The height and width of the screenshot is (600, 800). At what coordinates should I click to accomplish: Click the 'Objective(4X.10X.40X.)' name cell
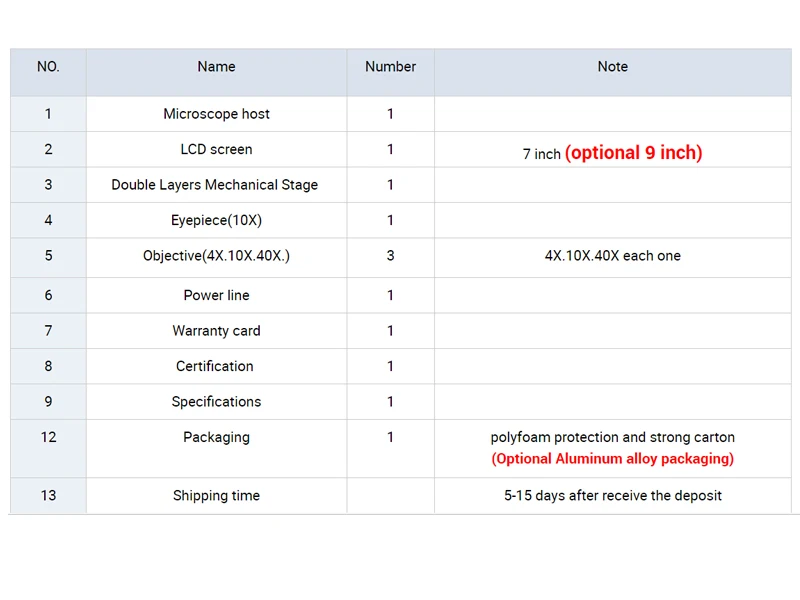(x=216, y=256)
